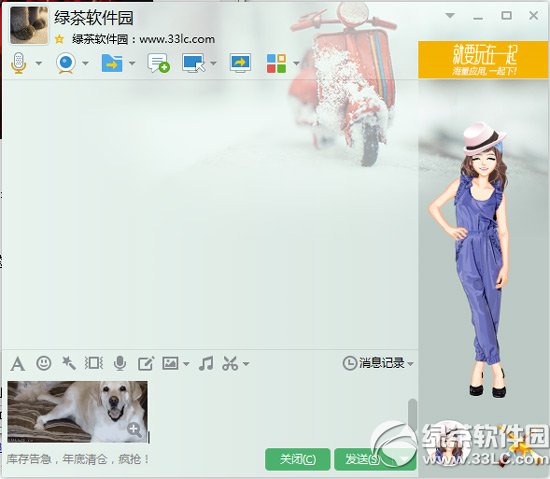550x479 pixels.
Task: Close the chat window with X
Action: (534, 15)
